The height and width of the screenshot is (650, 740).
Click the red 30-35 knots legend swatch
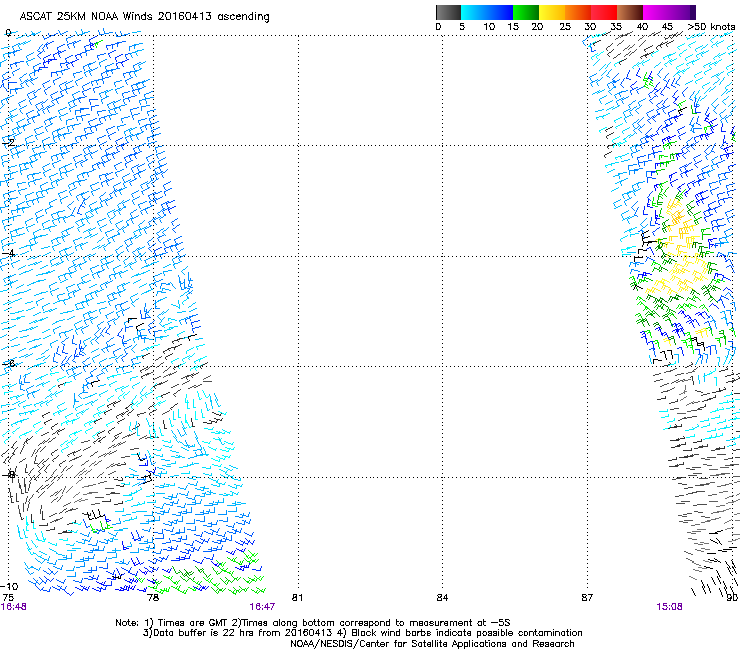coord(604,12)
